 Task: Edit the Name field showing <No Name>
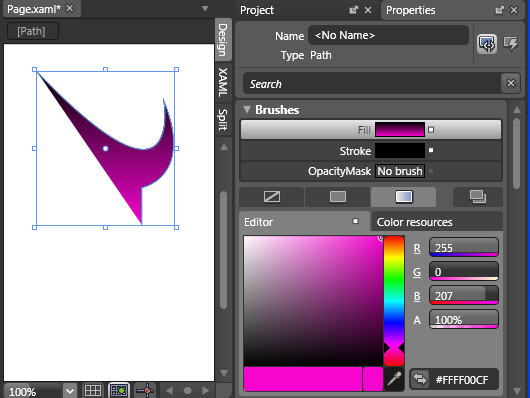coord(388,35)
